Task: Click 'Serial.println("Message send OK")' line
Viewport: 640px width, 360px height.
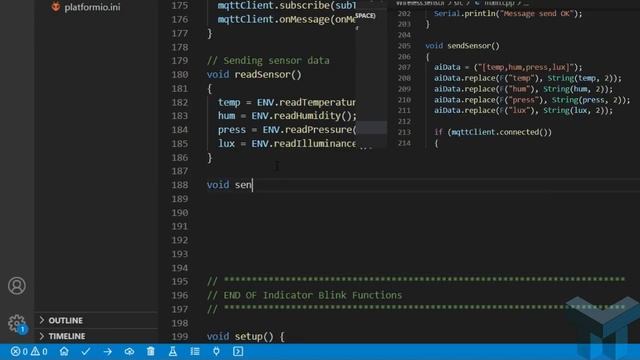Action: click(508, 13)
